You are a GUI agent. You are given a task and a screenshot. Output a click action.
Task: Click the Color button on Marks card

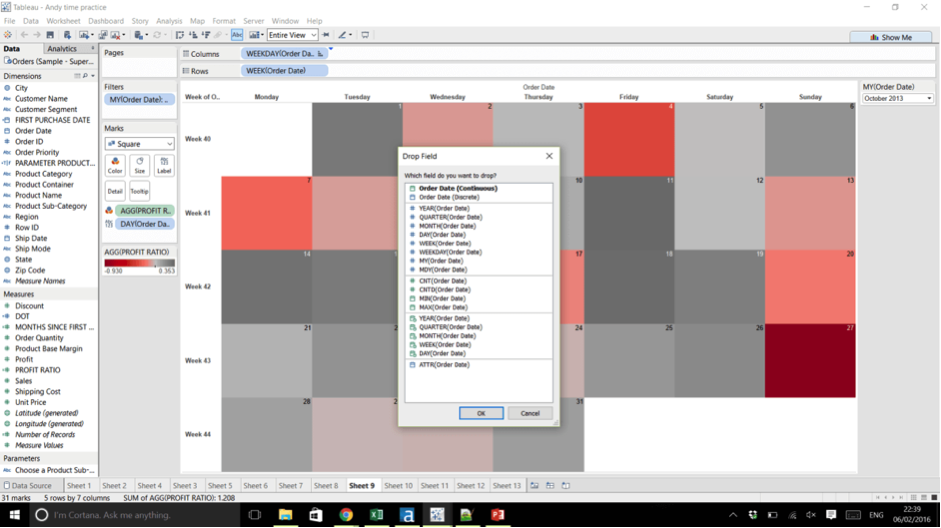115,165
